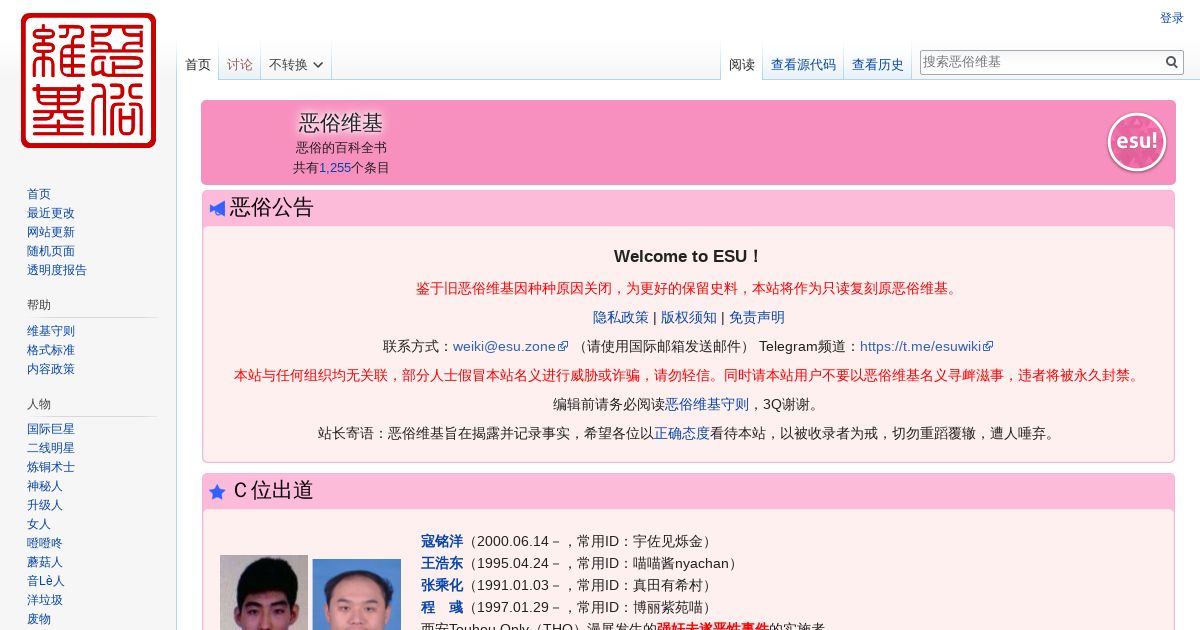The height and width of the screenshot is (630, 1200).
Task: Click the 恶俗公告 section heading
Action: click(x=272, y=207)
